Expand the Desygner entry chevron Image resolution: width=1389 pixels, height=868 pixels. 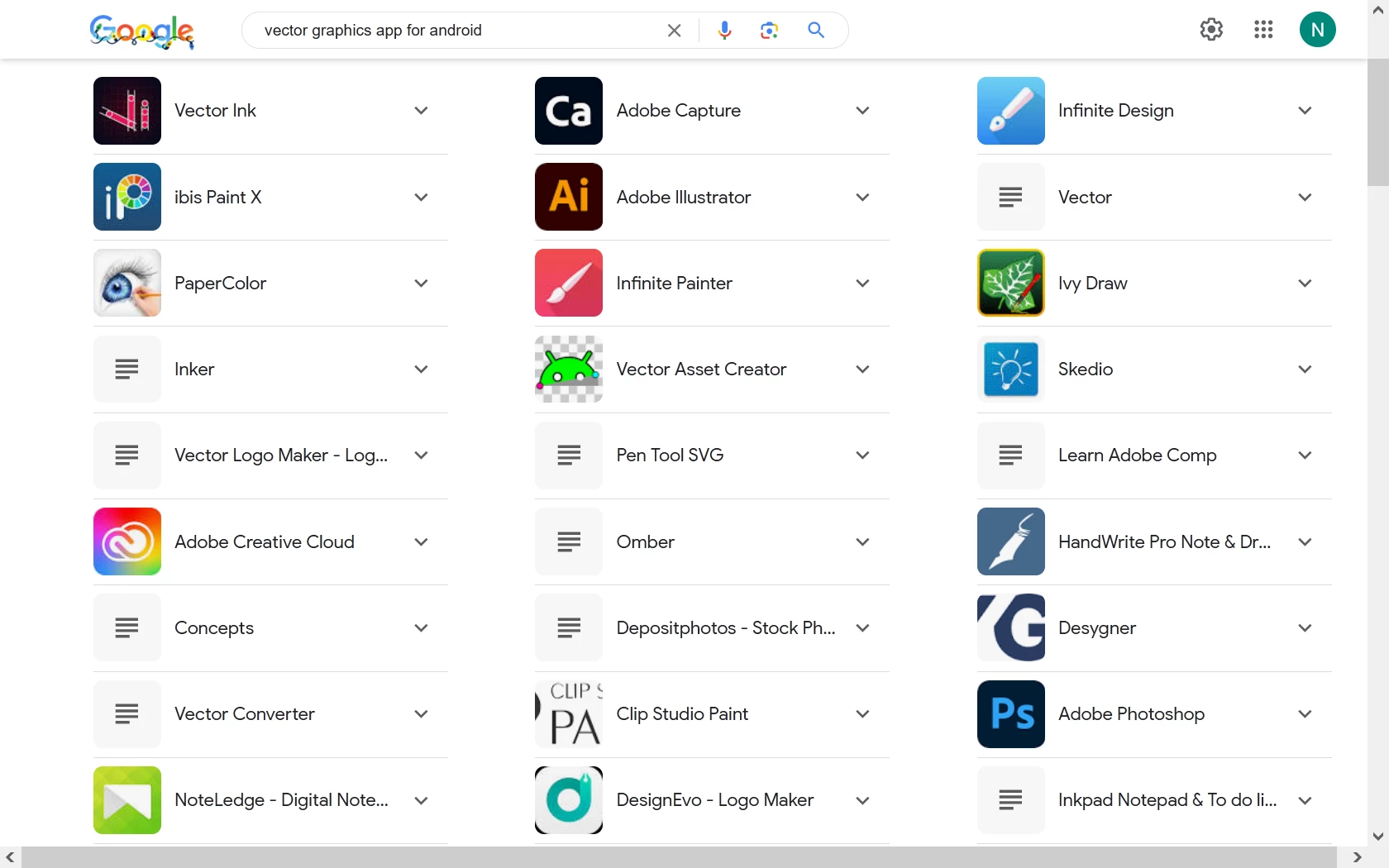pyautogui.click(x=1305, y=627)
